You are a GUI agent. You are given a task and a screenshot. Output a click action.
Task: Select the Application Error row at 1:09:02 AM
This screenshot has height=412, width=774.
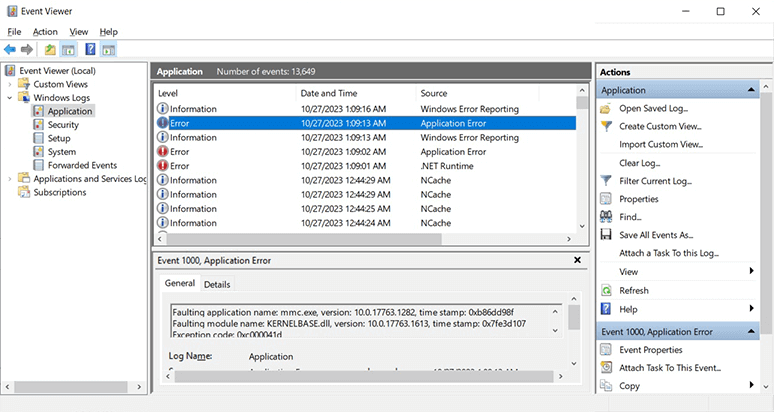coord(365,151)
